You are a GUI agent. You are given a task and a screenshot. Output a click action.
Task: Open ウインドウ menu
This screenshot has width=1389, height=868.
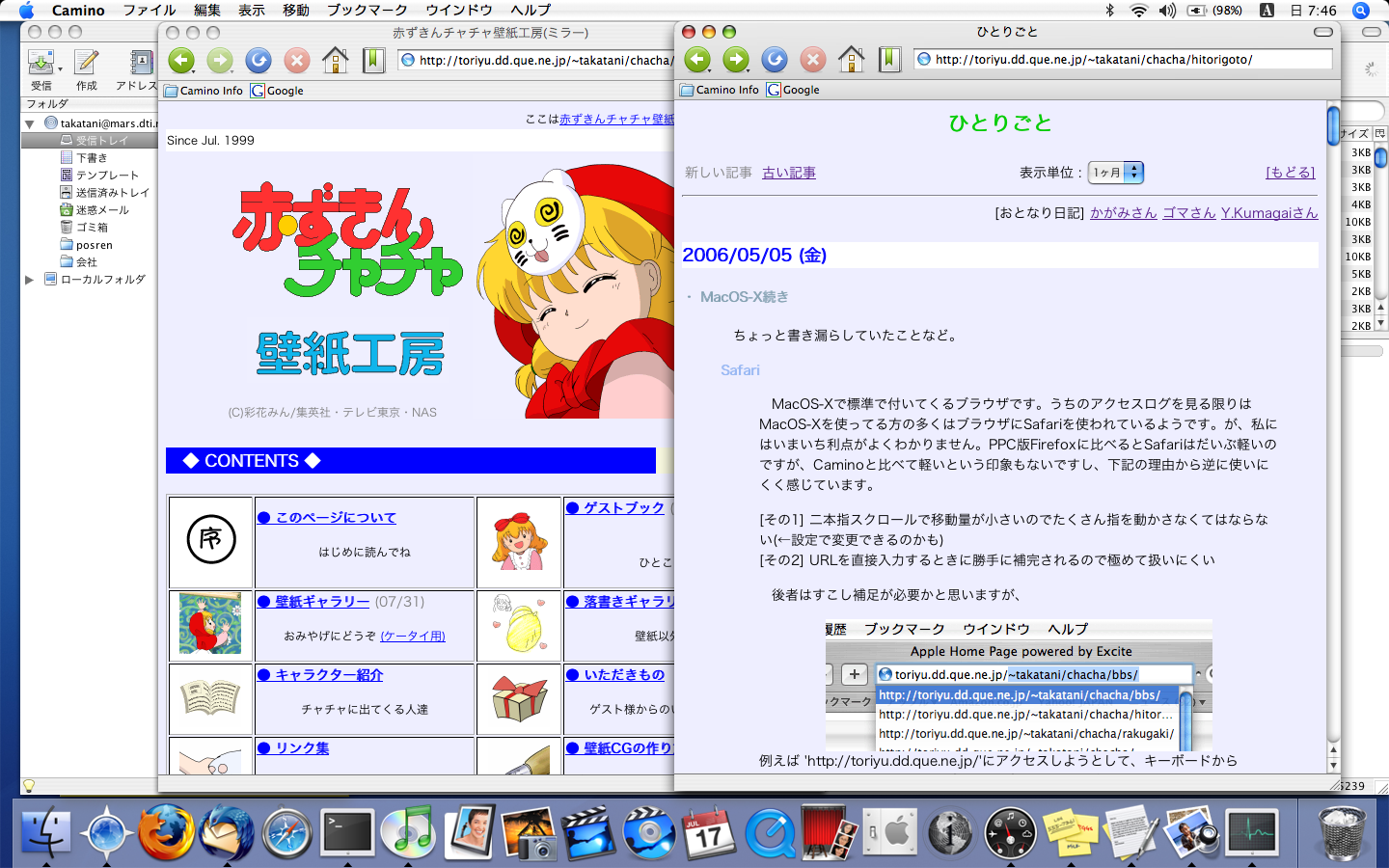(x=459, y=11)
